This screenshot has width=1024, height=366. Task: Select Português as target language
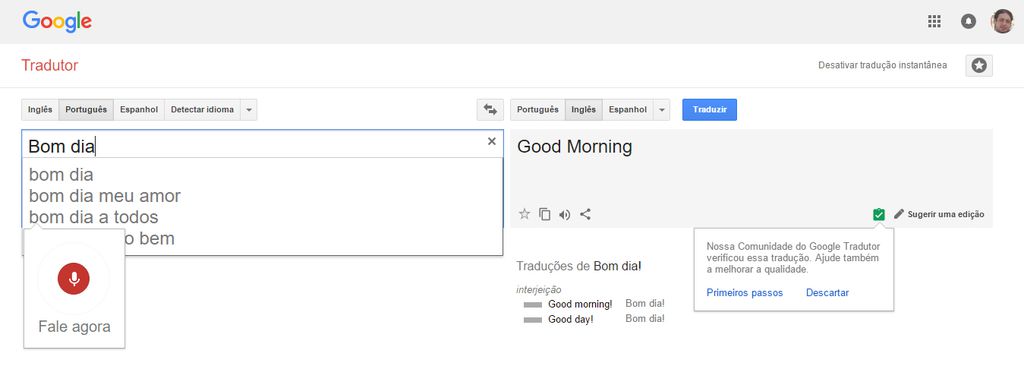click(x=537, y=110)
